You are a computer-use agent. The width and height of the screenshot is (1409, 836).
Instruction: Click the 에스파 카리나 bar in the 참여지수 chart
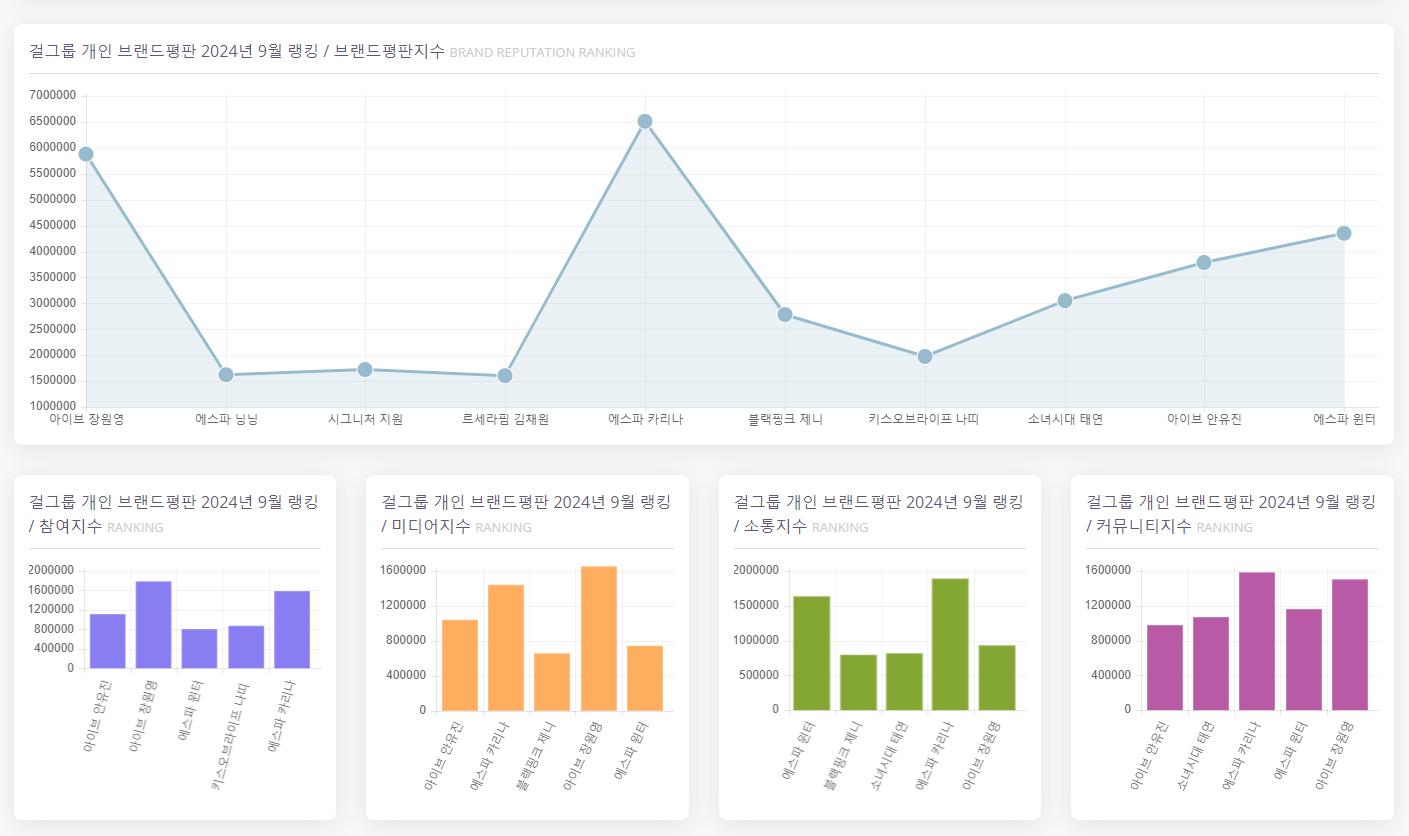click(292, 630)
